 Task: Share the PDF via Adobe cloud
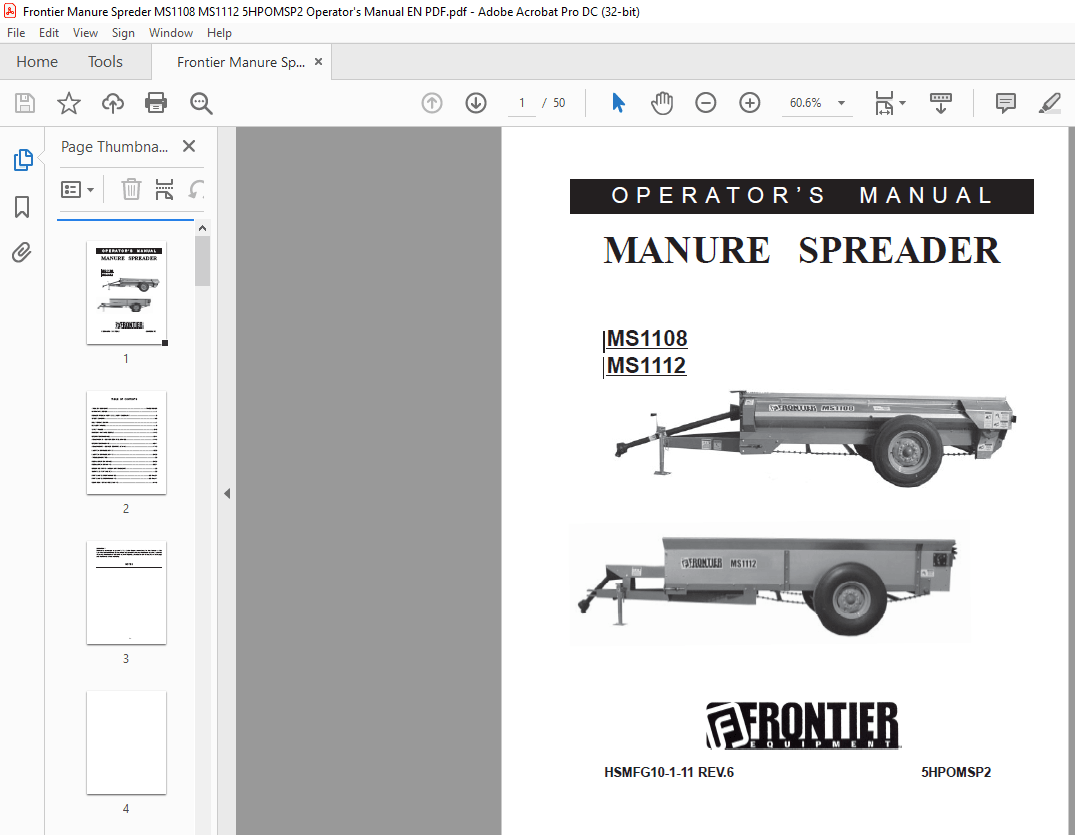point(112,102)
